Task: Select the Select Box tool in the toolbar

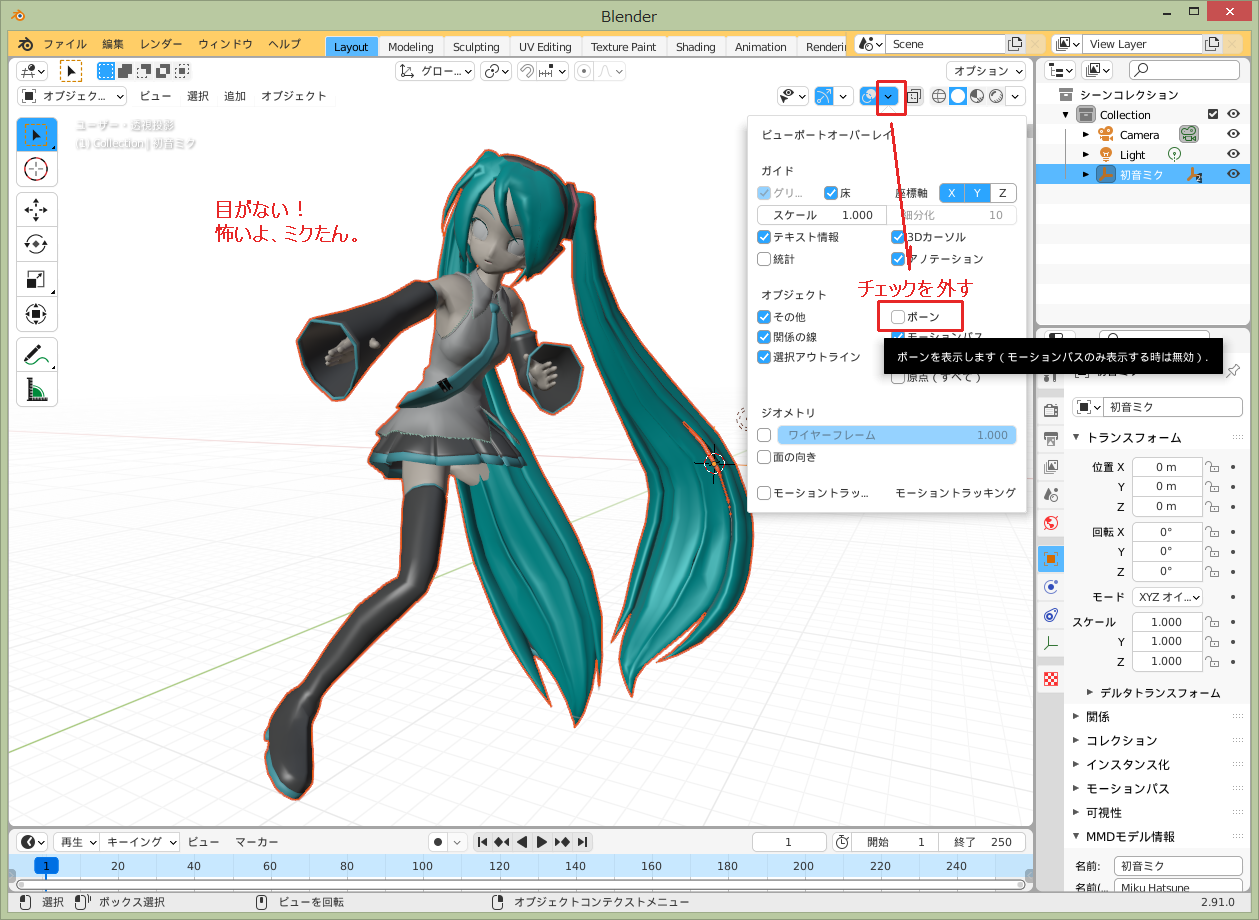Action: (x=36, y=134)
